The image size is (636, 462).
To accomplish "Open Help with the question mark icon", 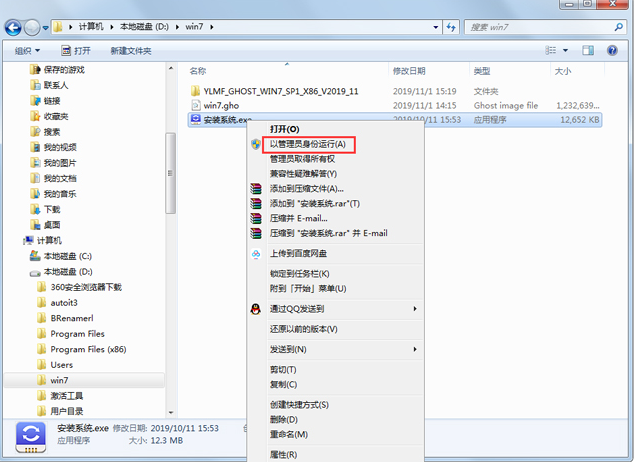I will coord(612,50).
